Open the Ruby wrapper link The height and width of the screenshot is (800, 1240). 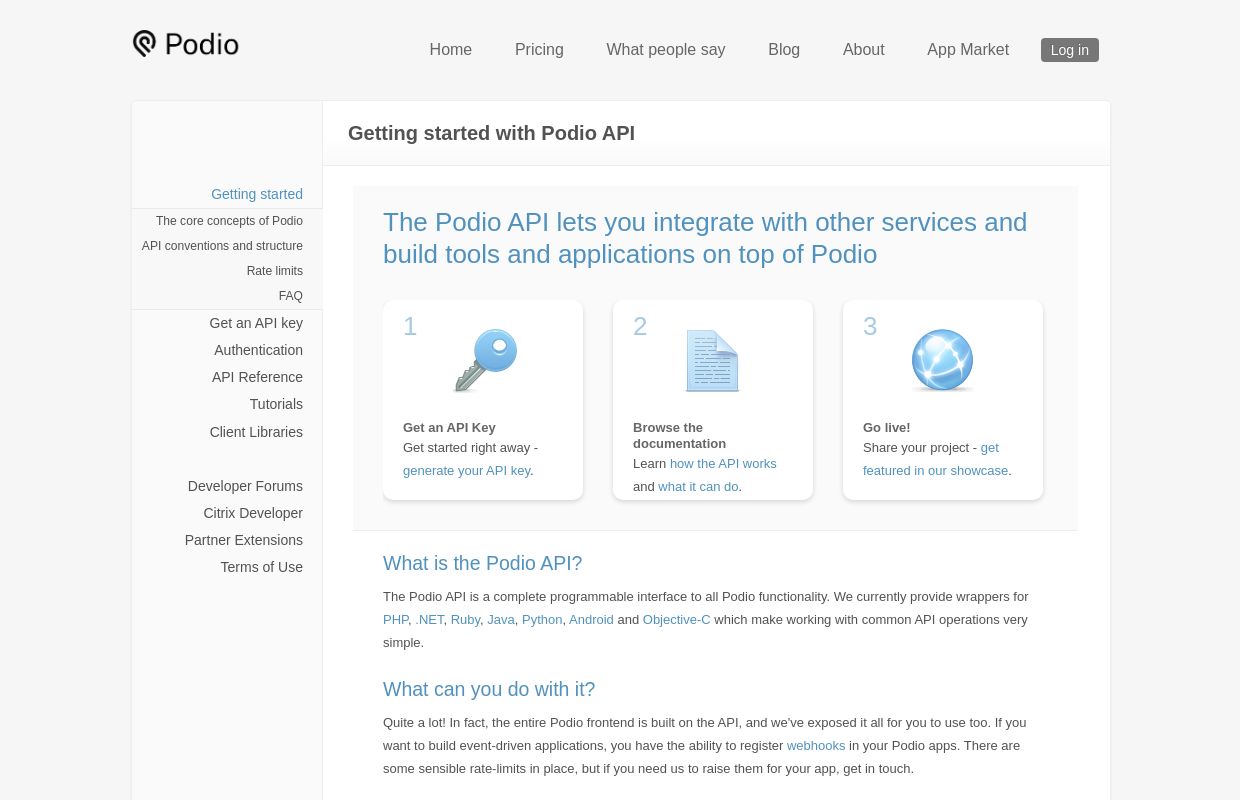(x=465, y=620)
